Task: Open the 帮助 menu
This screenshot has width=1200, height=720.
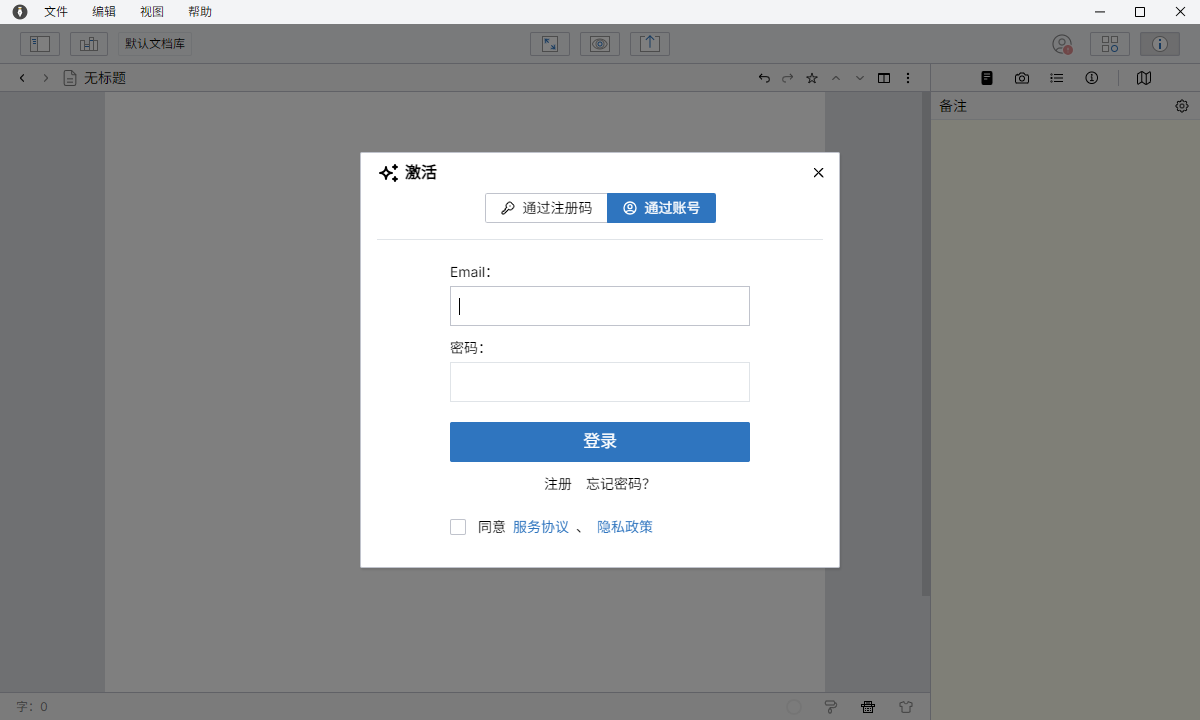Action: coord(200,12)
